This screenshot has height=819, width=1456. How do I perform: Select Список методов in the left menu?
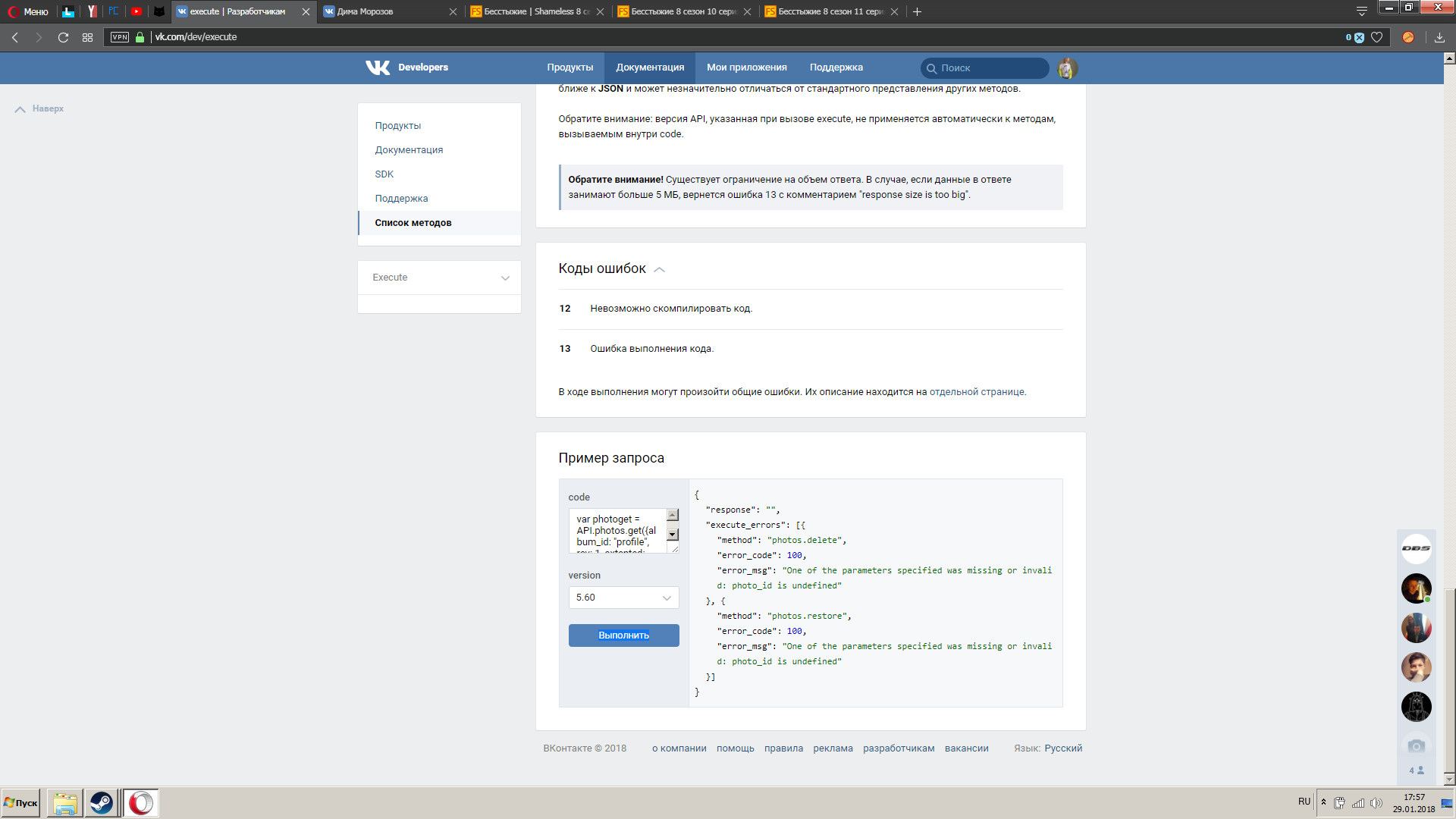[413, 223]
